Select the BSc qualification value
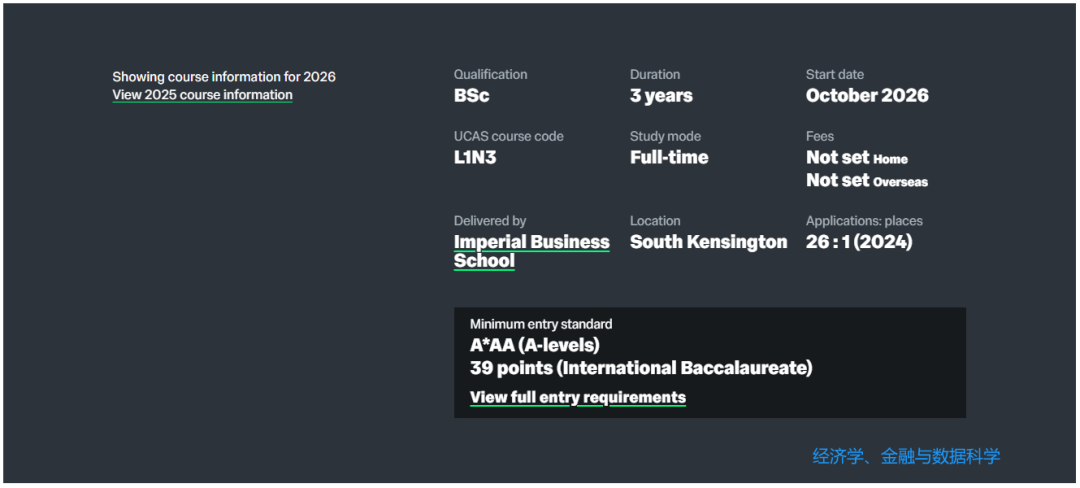1080x488 pixels. point(471,96)
